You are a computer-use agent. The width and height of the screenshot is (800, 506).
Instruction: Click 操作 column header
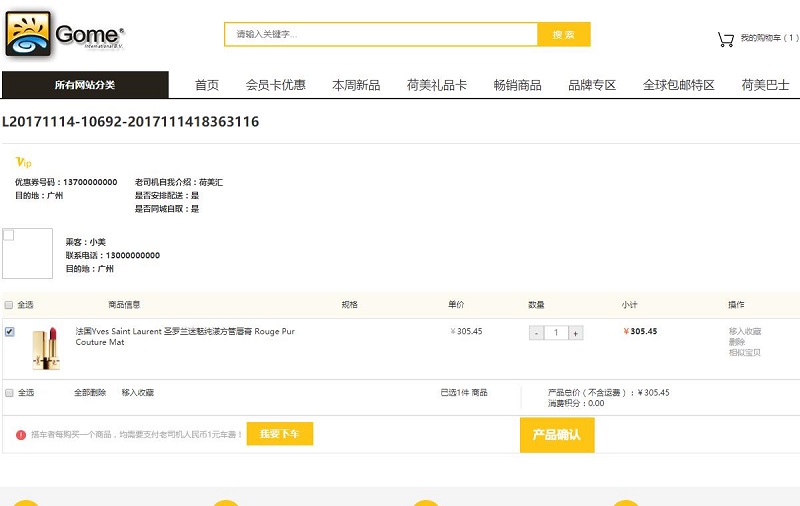coord(736,305)
